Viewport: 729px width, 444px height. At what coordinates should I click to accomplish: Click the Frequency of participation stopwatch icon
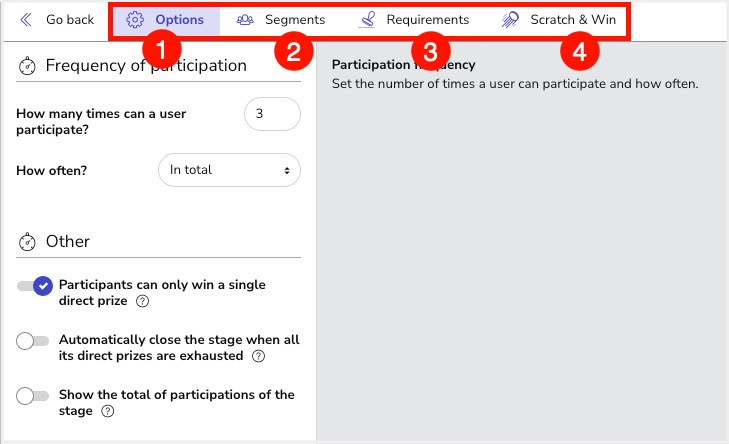28,66
